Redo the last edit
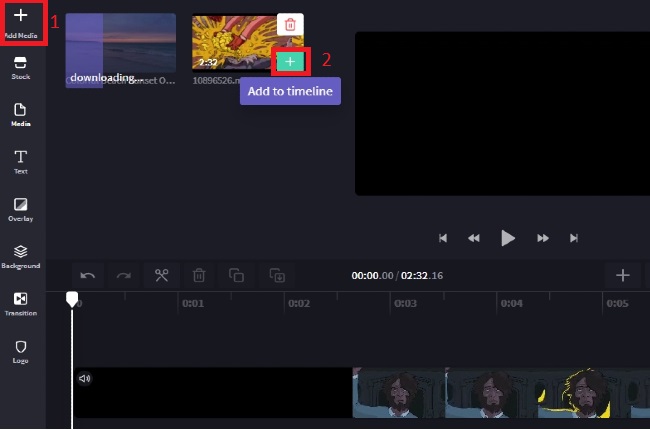Image resolution: width=650 pixels, height=430 pixels. 124,275
